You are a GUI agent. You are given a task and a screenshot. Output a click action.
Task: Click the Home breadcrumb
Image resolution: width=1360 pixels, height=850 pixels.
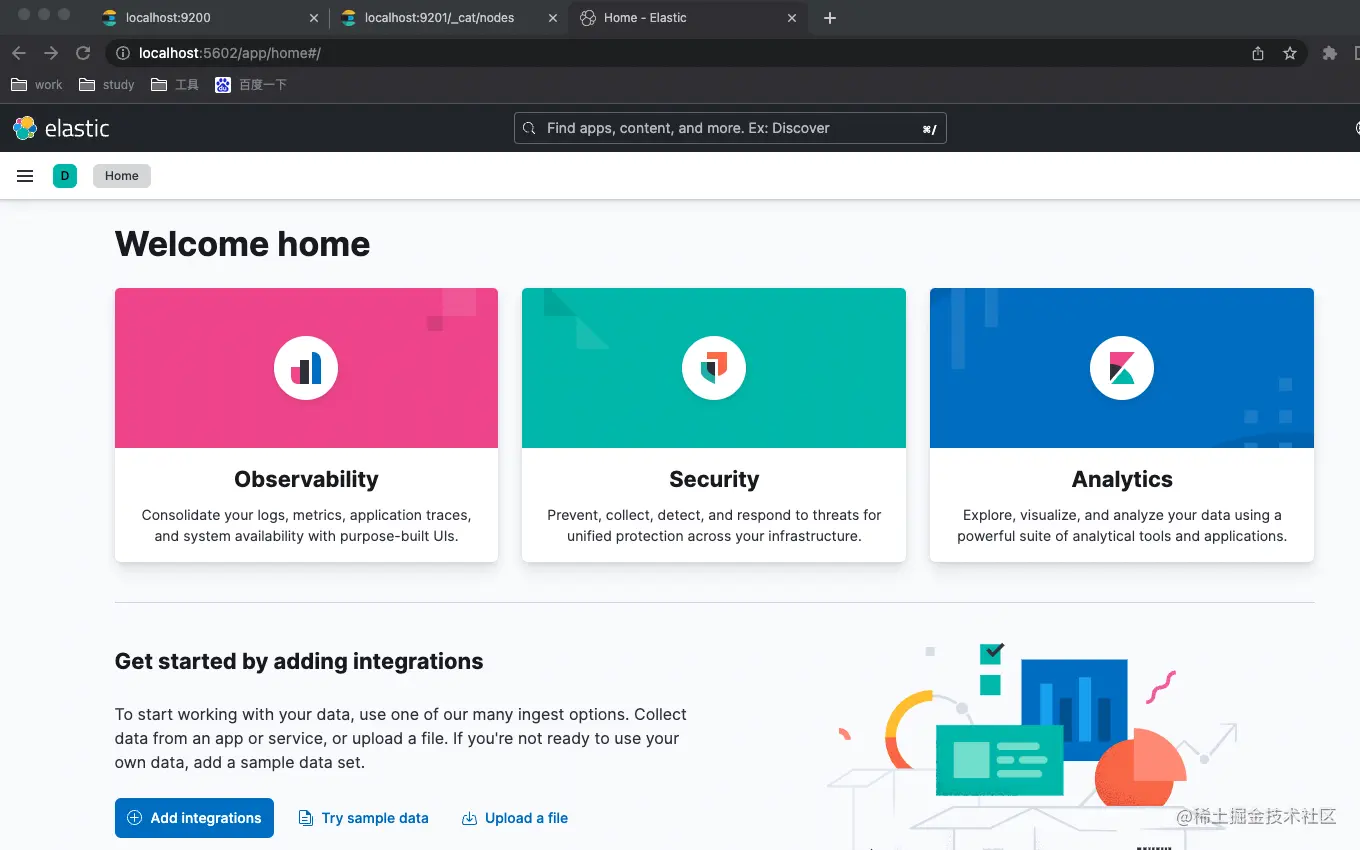(x=122, y=176)
